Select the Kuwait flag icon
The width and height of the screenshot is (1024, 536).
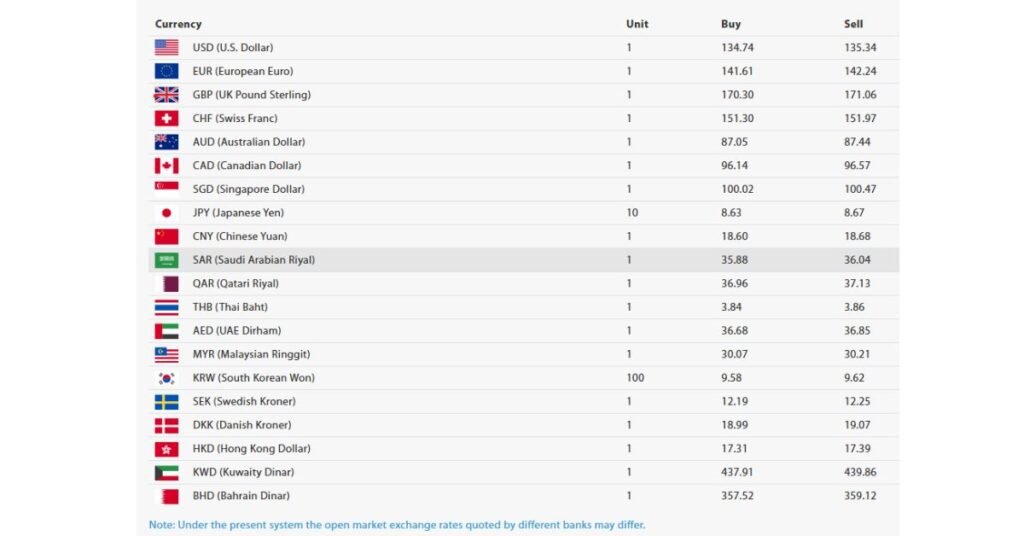coord(167,472)
